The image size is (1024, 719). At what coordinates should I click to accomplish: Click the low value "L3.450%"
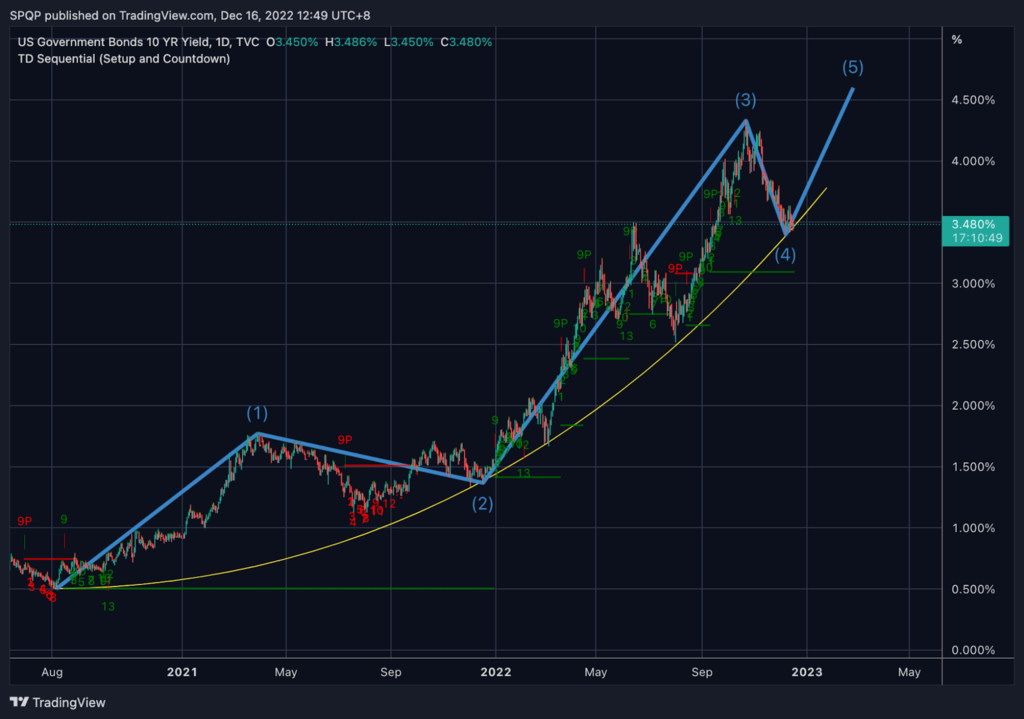(408, 42)
